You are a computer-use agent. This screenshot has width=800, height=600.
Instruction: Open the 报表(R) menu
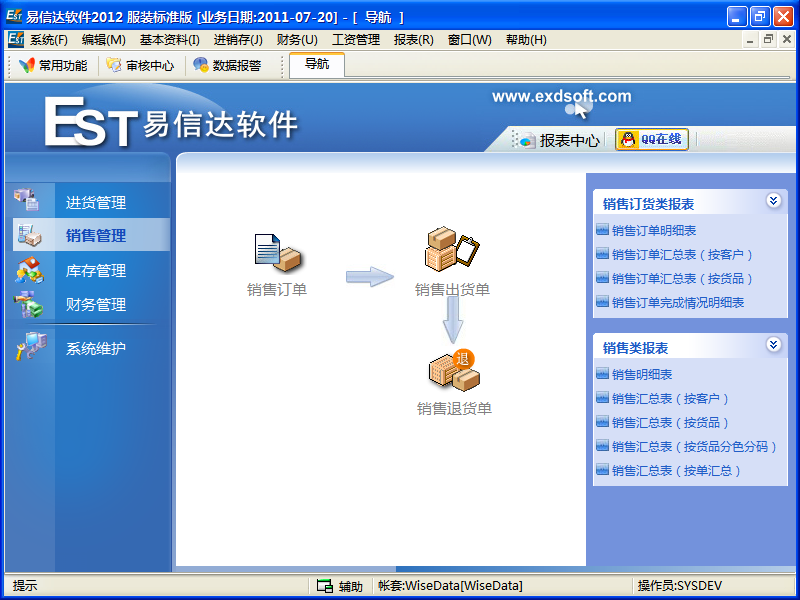click(x=413, y=40)
